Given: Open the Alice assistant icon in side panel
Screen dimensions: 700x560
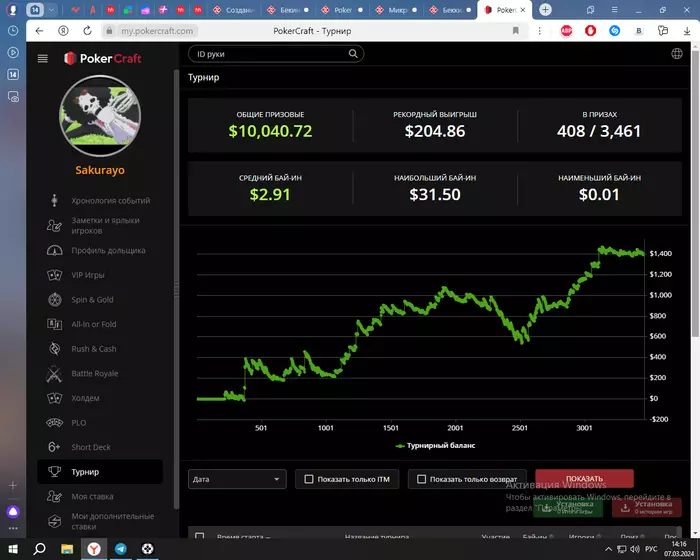Looking at the screenshot, I should (x=13, y=512).
